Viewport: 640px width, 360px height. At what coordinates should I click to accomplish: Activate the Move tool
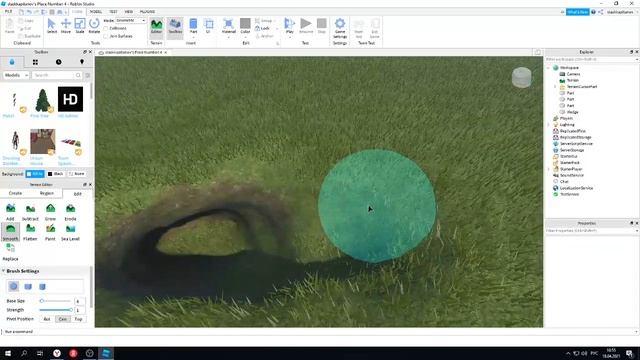(66, 26)
